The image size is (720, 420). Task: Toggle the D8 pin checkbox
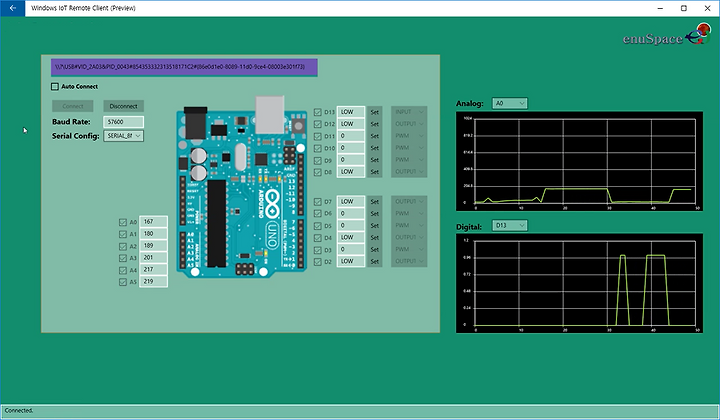click(317, 172)
